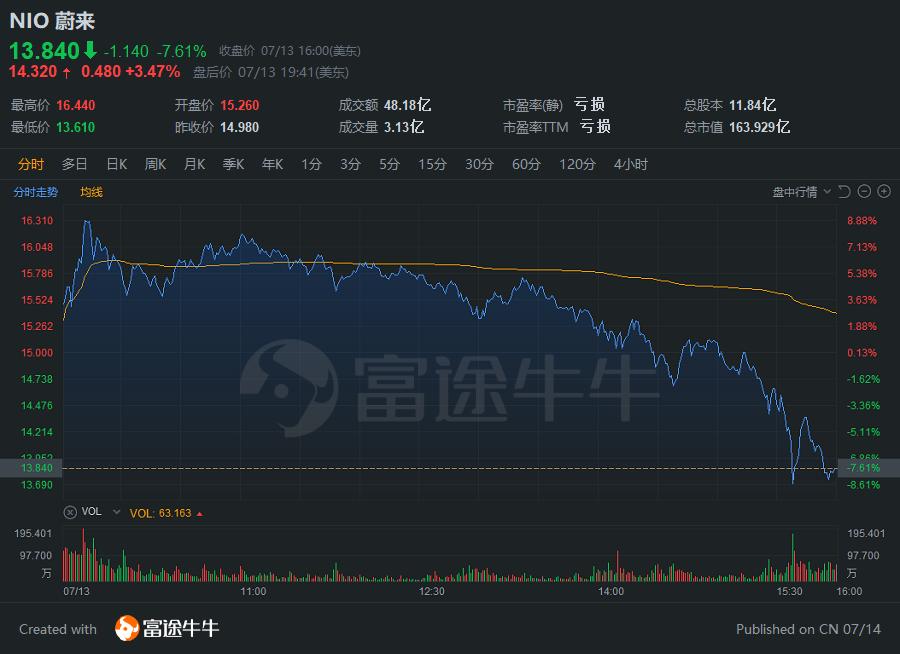Click the NIO 蔚来 stock title
The width and height of the screenshot is (900, 654).
click(x=52, y=21)
